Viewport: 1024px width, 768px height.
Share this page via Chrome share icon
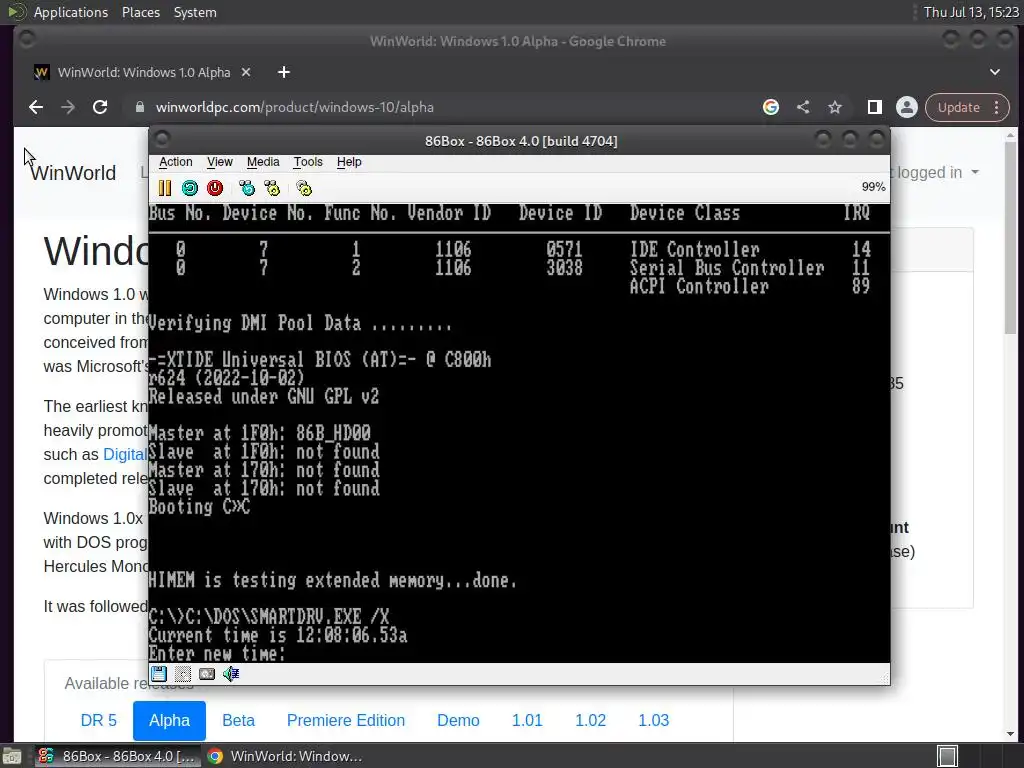(803, 107)
